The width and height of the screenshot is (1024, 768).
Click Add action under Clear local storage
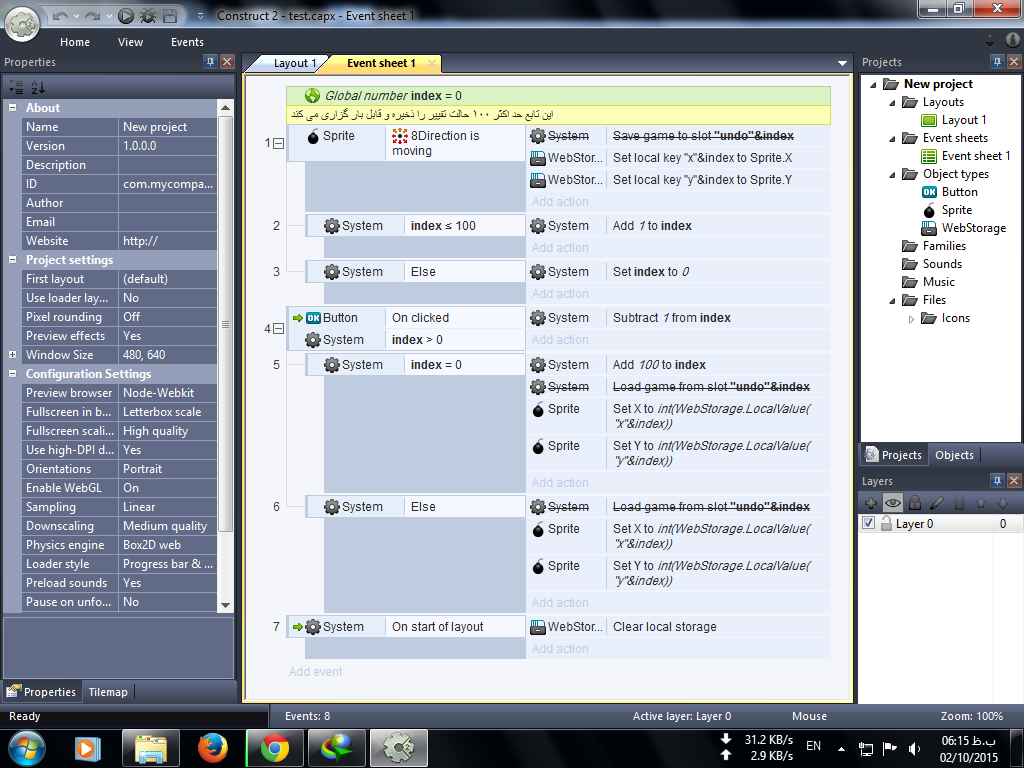(560, 648)
